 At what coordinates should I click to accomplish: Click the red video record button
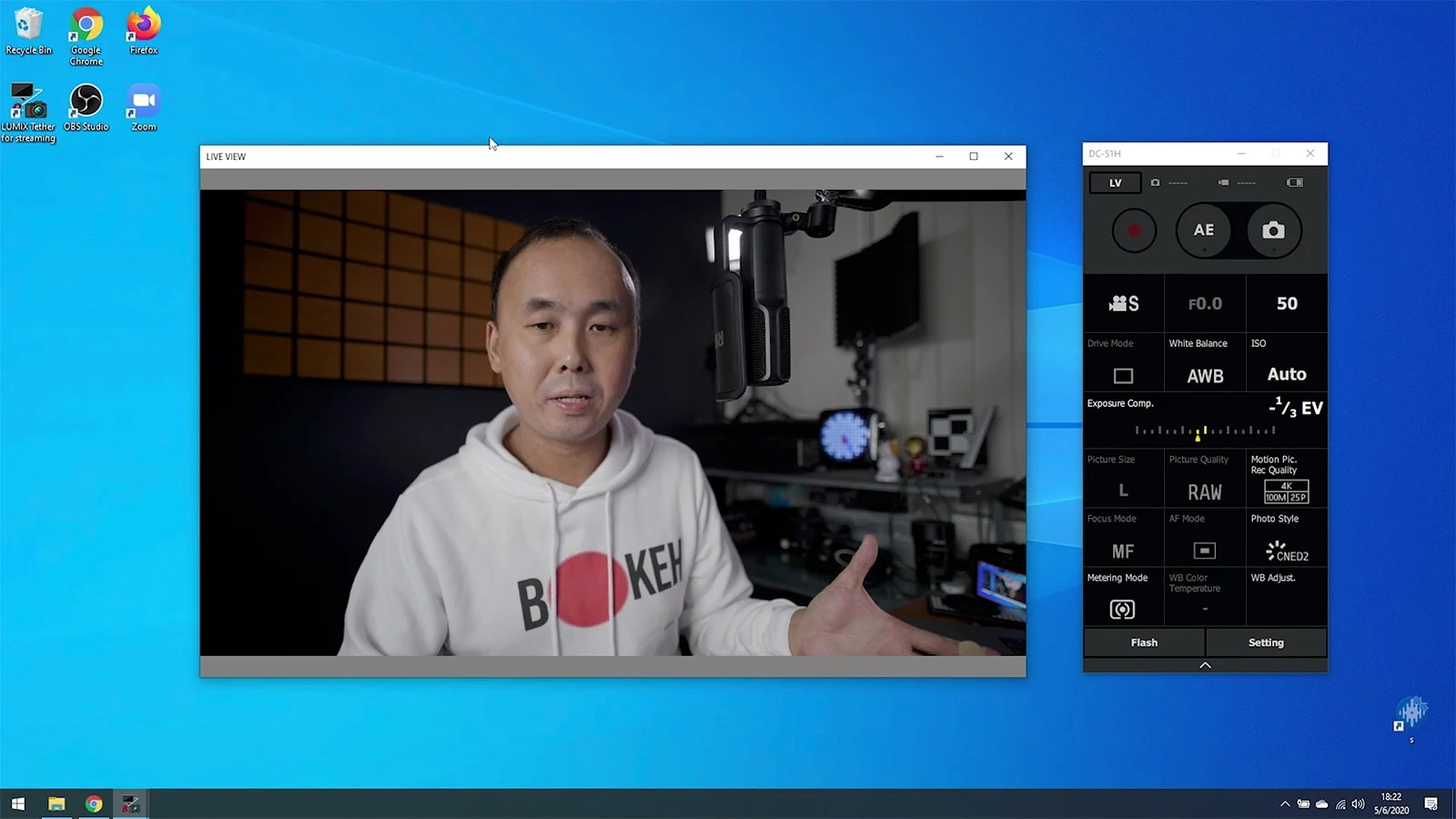click(1133, 230)
